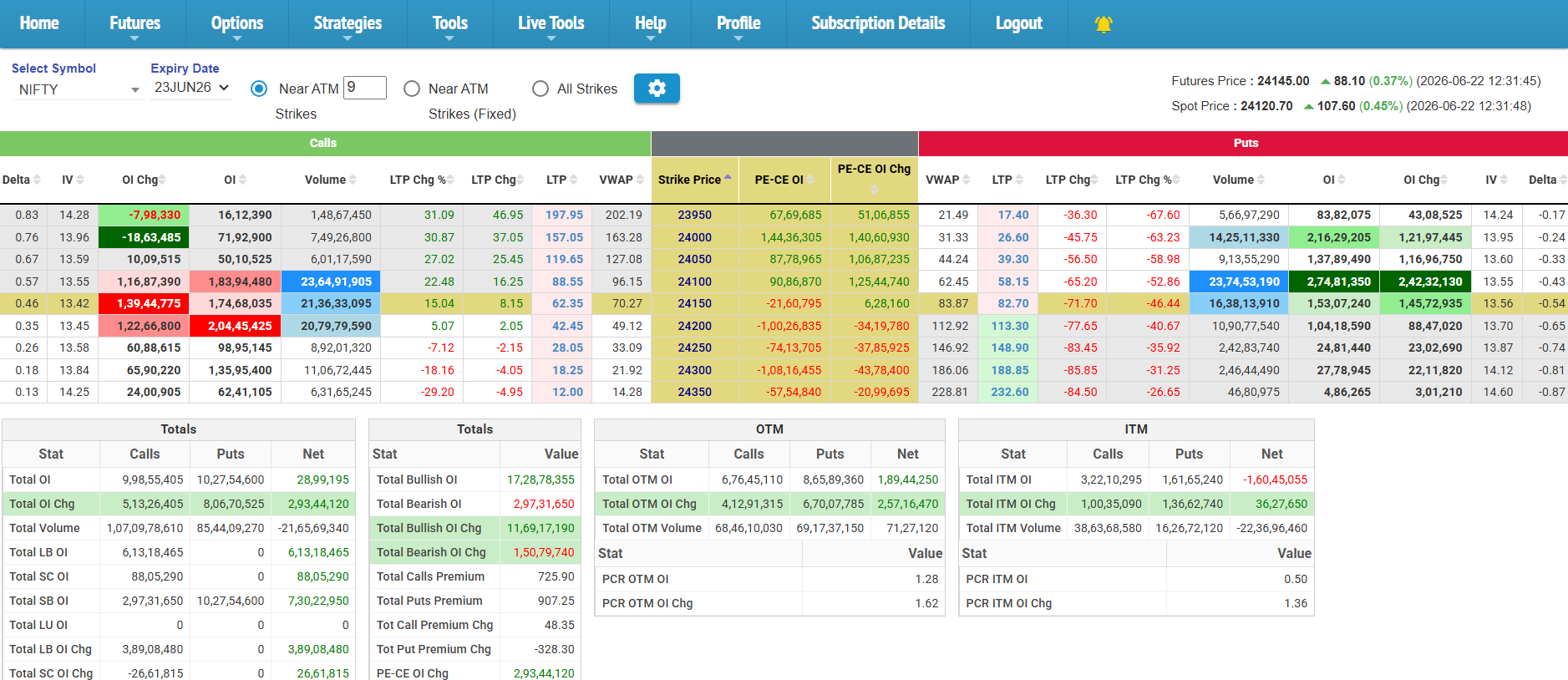Click Total Puts Premium value 907.25
The width and height of the screenshot is (1568, 680).
556,601
